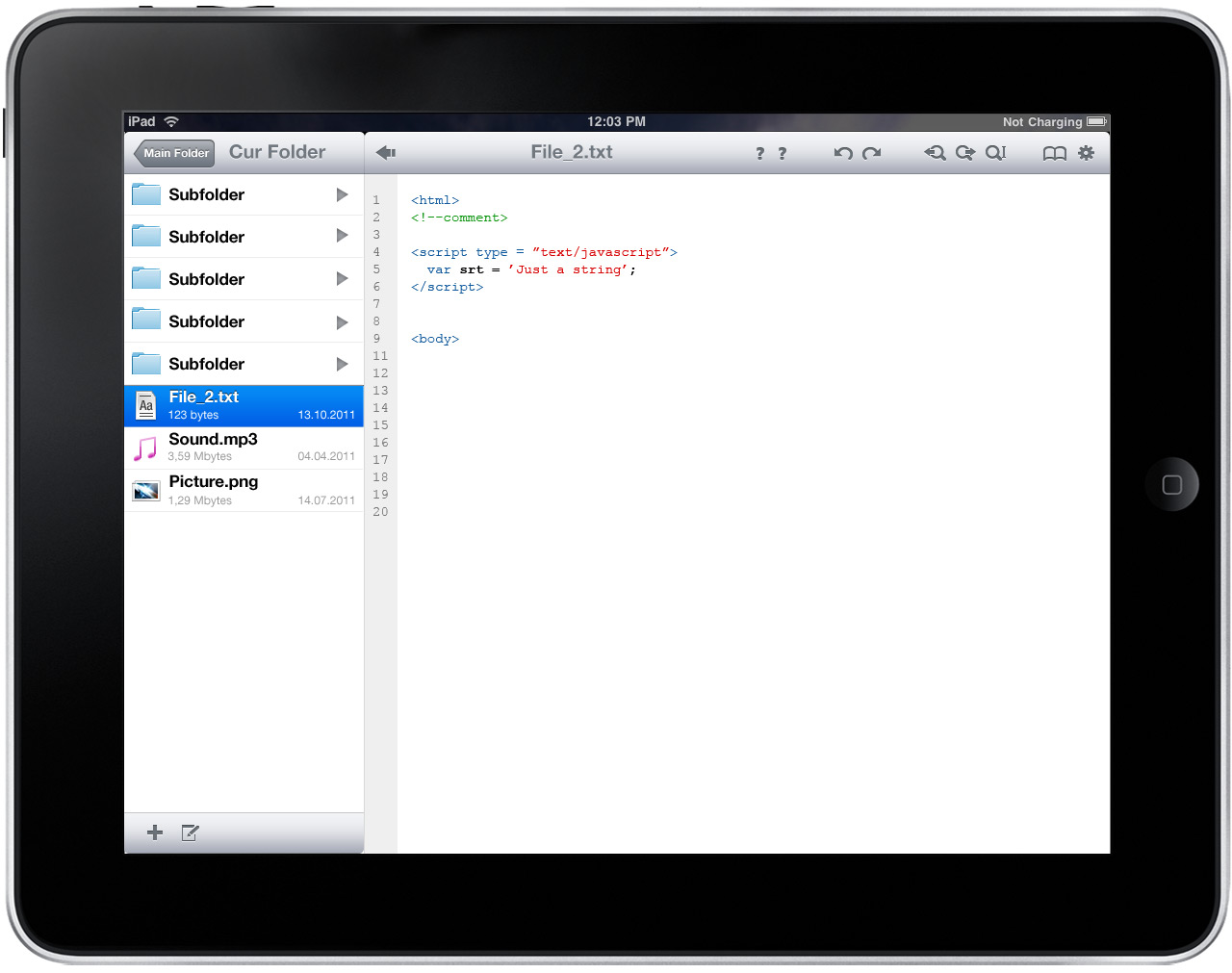Open the Picture.png file
The image size is (1232, 973).
click(x=244, y=491)
